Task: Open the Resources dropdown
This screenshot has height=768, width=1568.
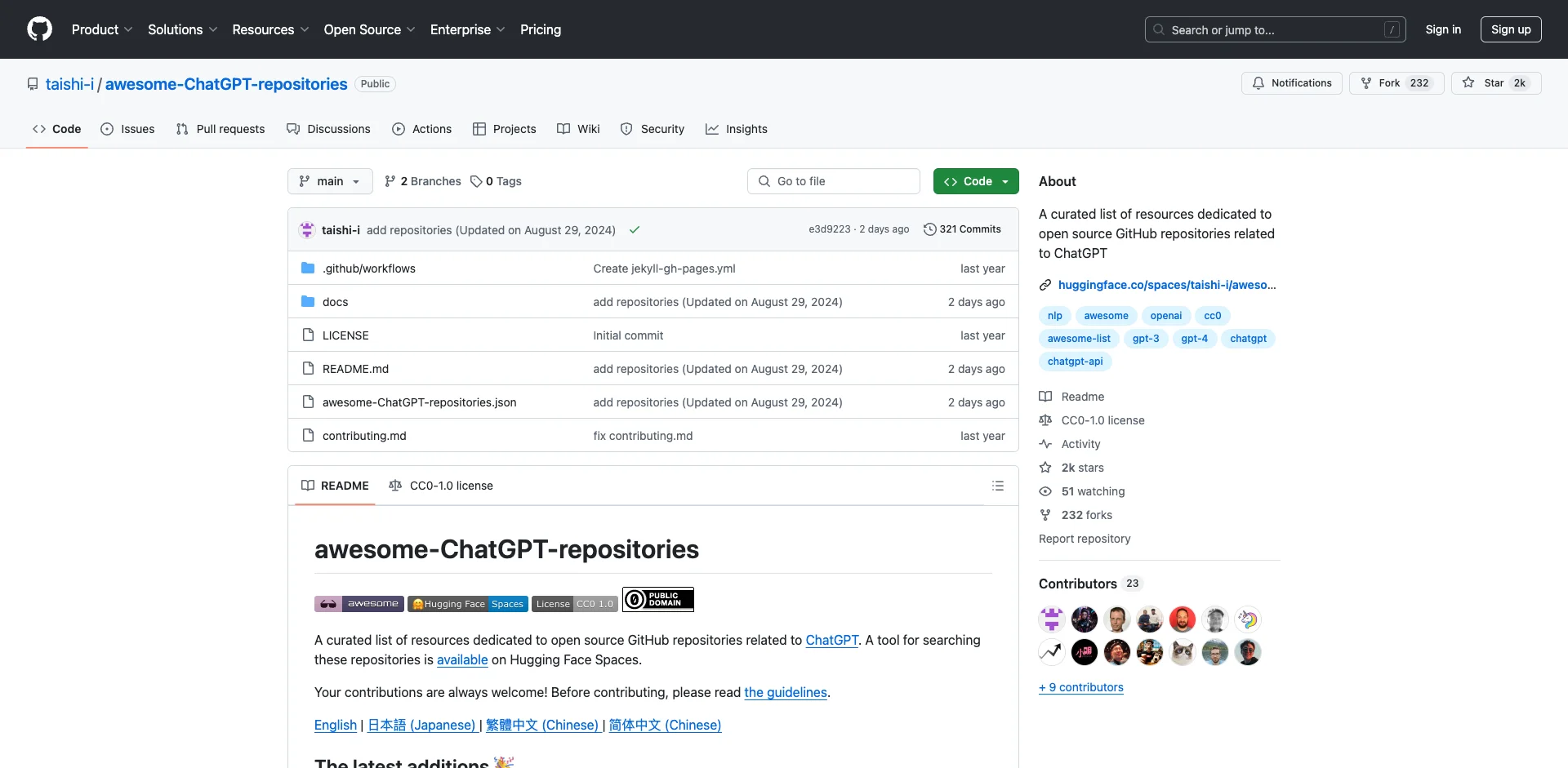Action: 270,29
